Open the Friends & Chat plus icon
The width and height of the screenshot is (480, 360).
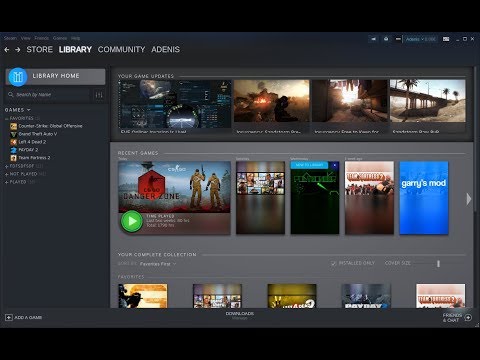(x=468, y=317)
